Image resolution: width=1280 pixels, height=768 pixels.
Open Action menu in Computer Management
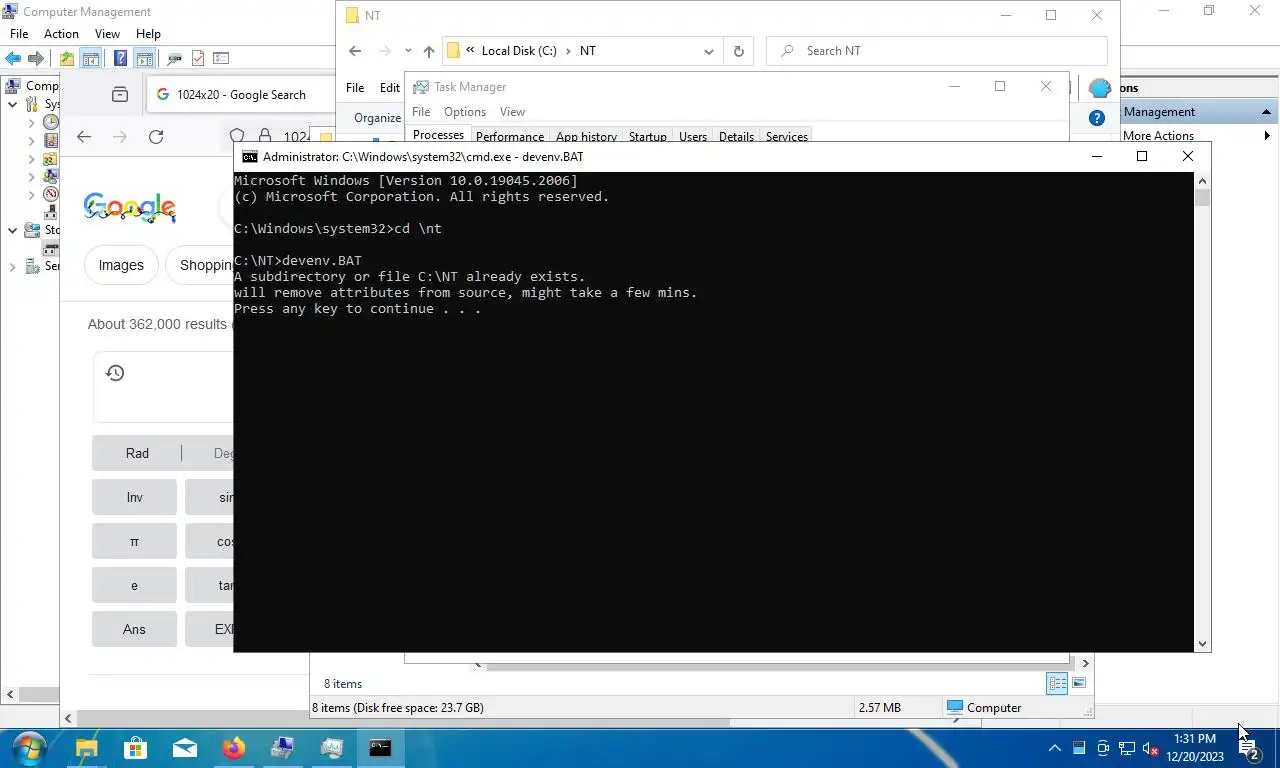[61, 34]
